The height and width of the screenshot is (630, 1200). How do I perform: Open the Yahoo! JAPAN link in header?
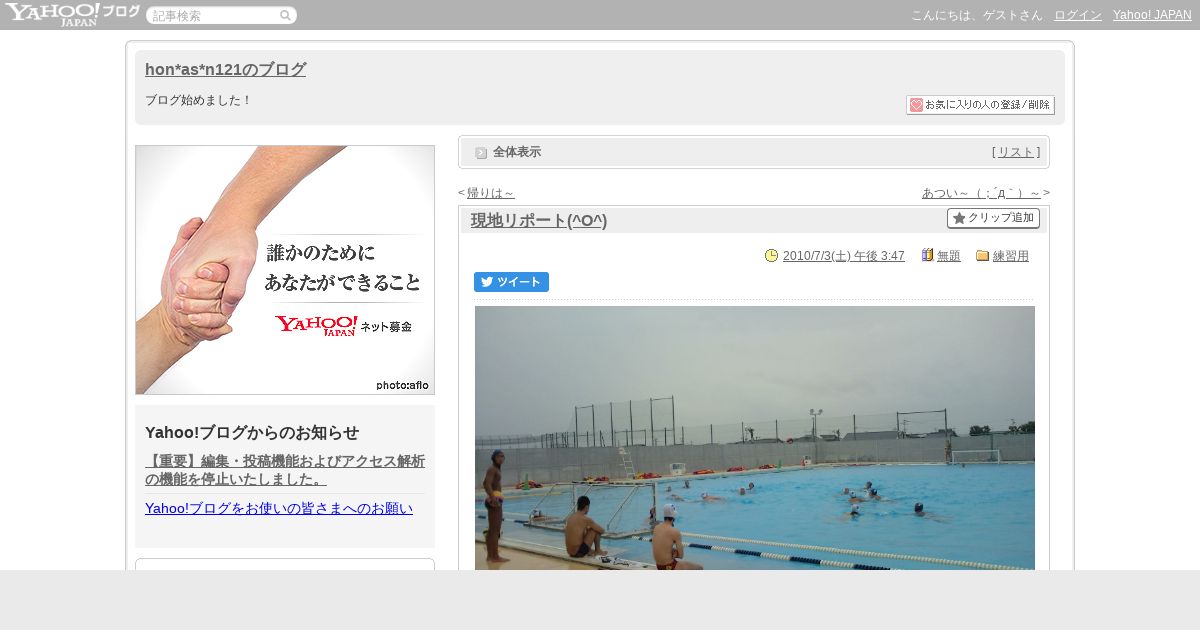[x=1152, y=15]
